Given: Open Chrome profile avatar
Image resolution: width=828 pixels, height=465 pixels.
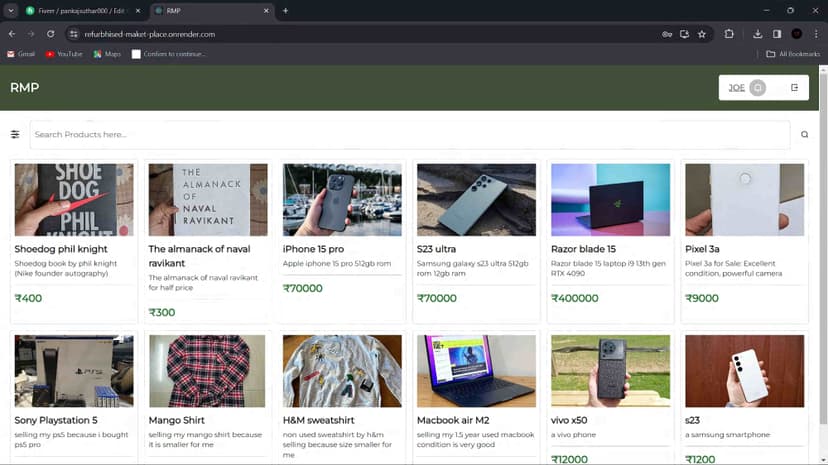Looking at the screenshot, I should click(x=797, y=34).
